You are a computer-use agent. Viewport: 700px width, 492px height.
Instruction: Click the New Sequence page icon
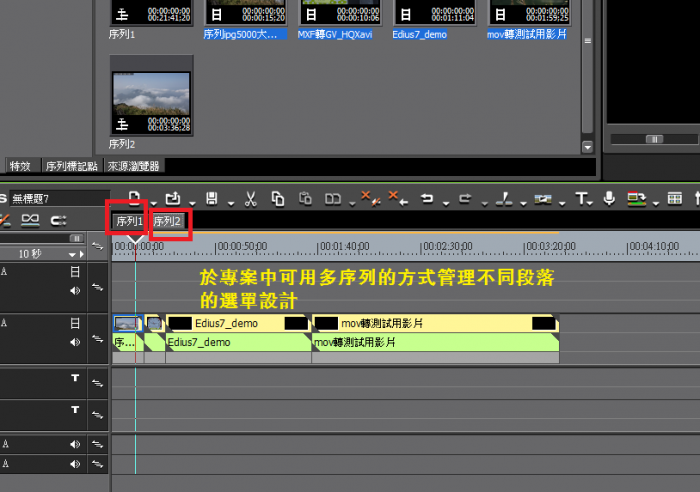(x=135, y=199)
